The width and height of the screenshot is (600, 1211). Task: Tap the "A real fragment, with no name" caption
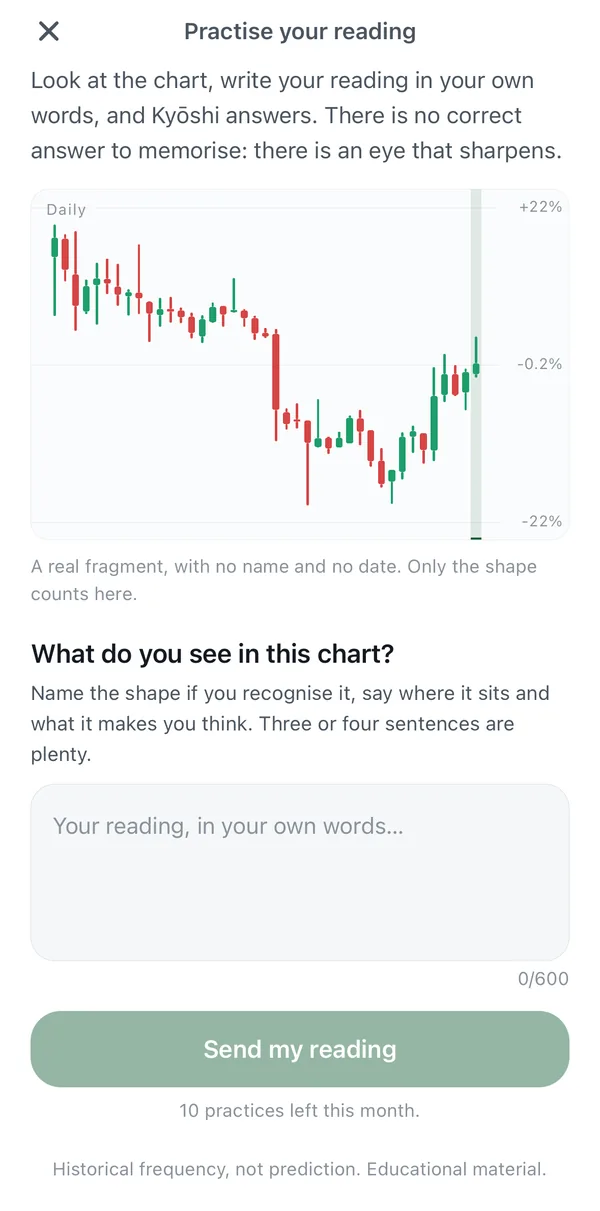(284, 580)
